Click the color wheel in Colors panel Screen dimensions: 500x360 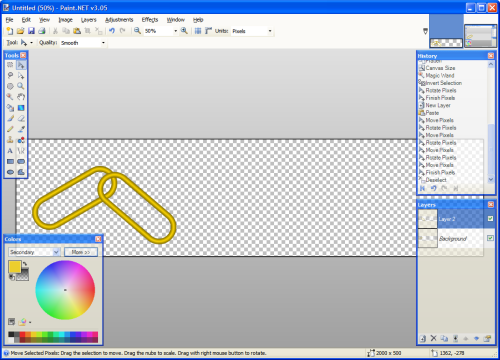pos(65,290)
